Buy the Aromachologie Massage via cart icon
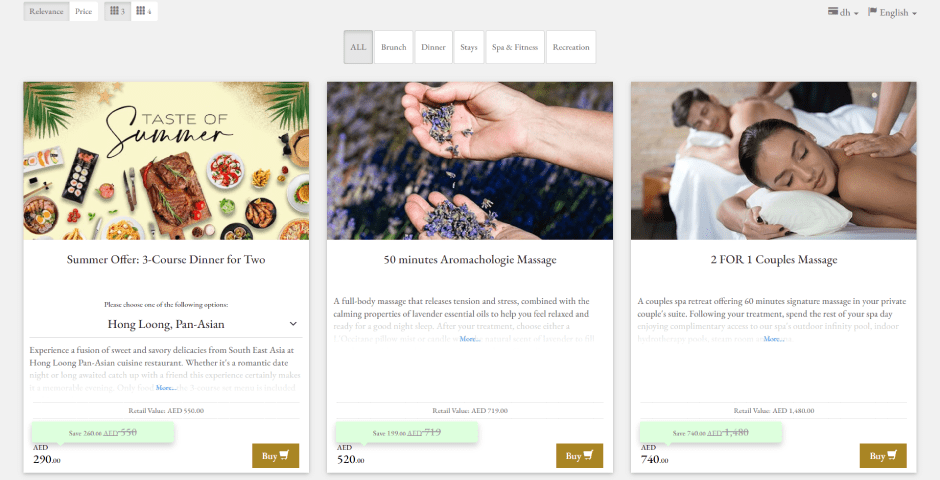The image size is (940, 480). 589,455
